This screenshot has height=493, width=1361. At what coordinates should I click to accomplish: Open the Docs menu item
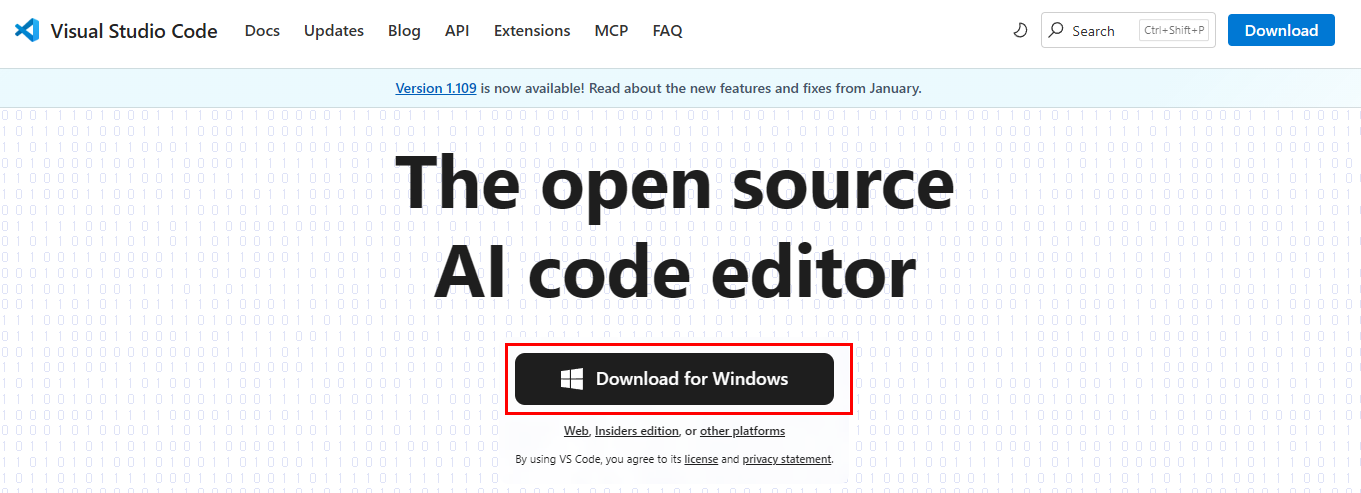click(x=262, y=30)
